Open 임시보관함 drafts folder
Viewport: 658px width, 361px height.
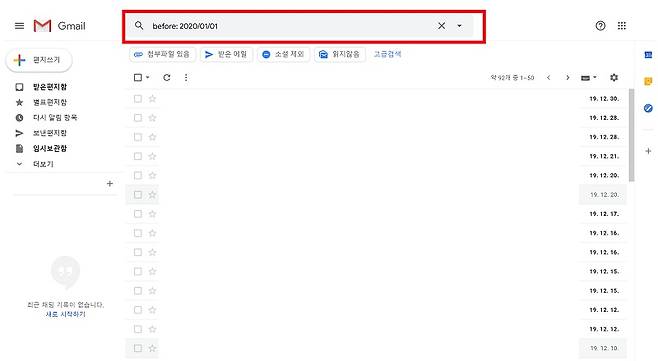50,149
